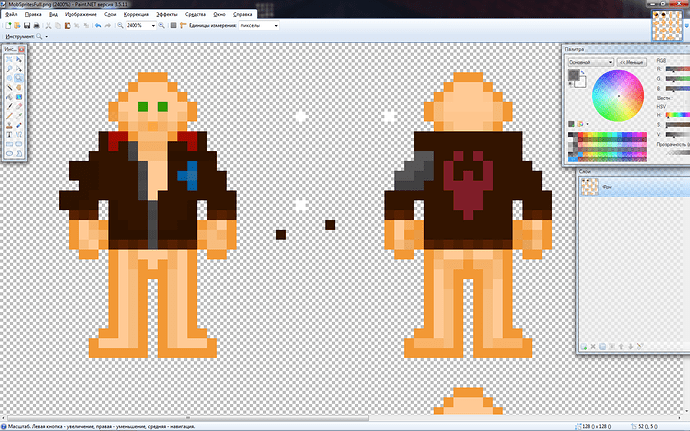Screen dimensions: 690x431
Task: Open the palette management dropdown arrow
Action: 587,124
